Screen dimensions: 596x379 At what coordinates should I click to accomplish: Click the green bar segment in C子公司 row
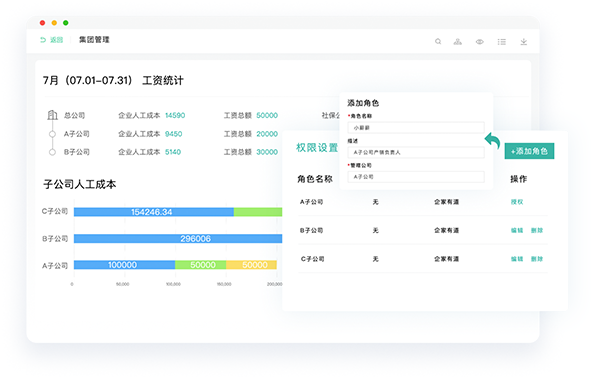pos(258,212)
